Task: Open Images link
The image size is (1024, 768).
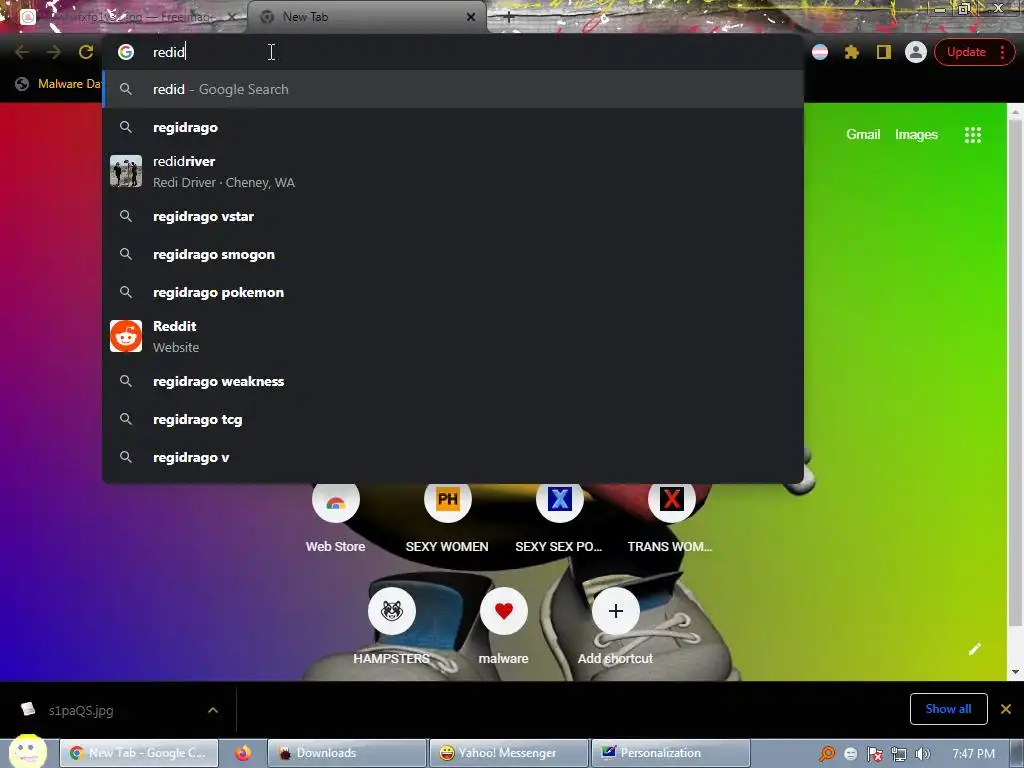Action: (x=916, y=135)
